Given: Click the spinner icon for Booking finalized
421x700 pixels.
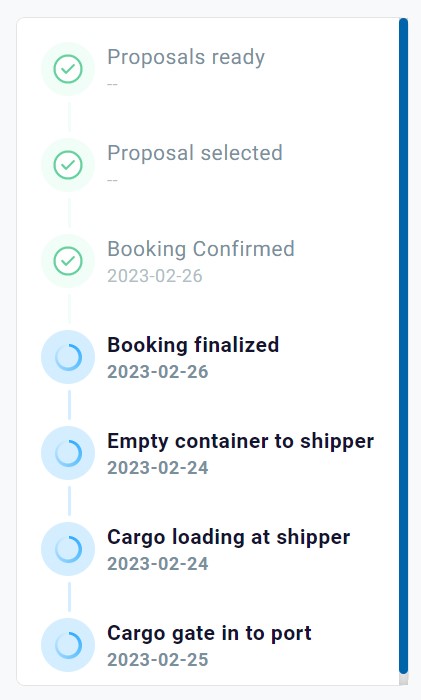Looking at the screenshot, I should coord(68,357).
